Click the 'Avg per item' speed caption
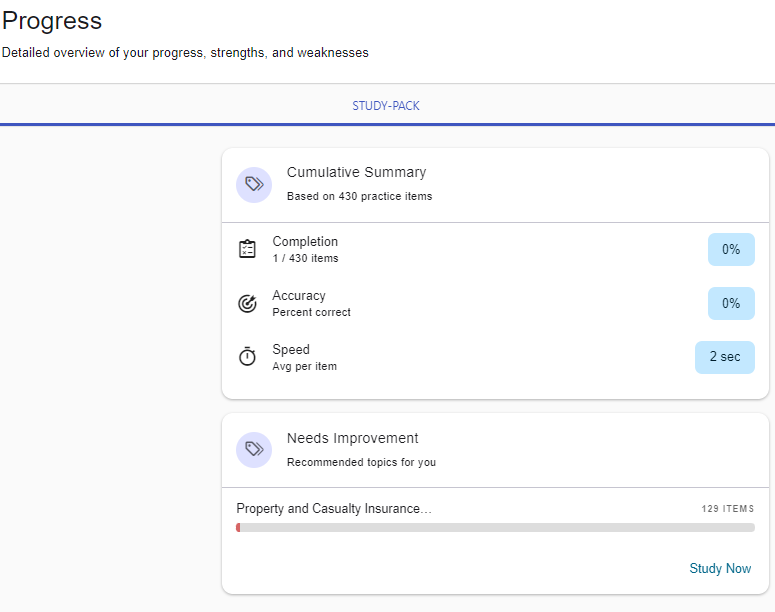 (304, 366)
